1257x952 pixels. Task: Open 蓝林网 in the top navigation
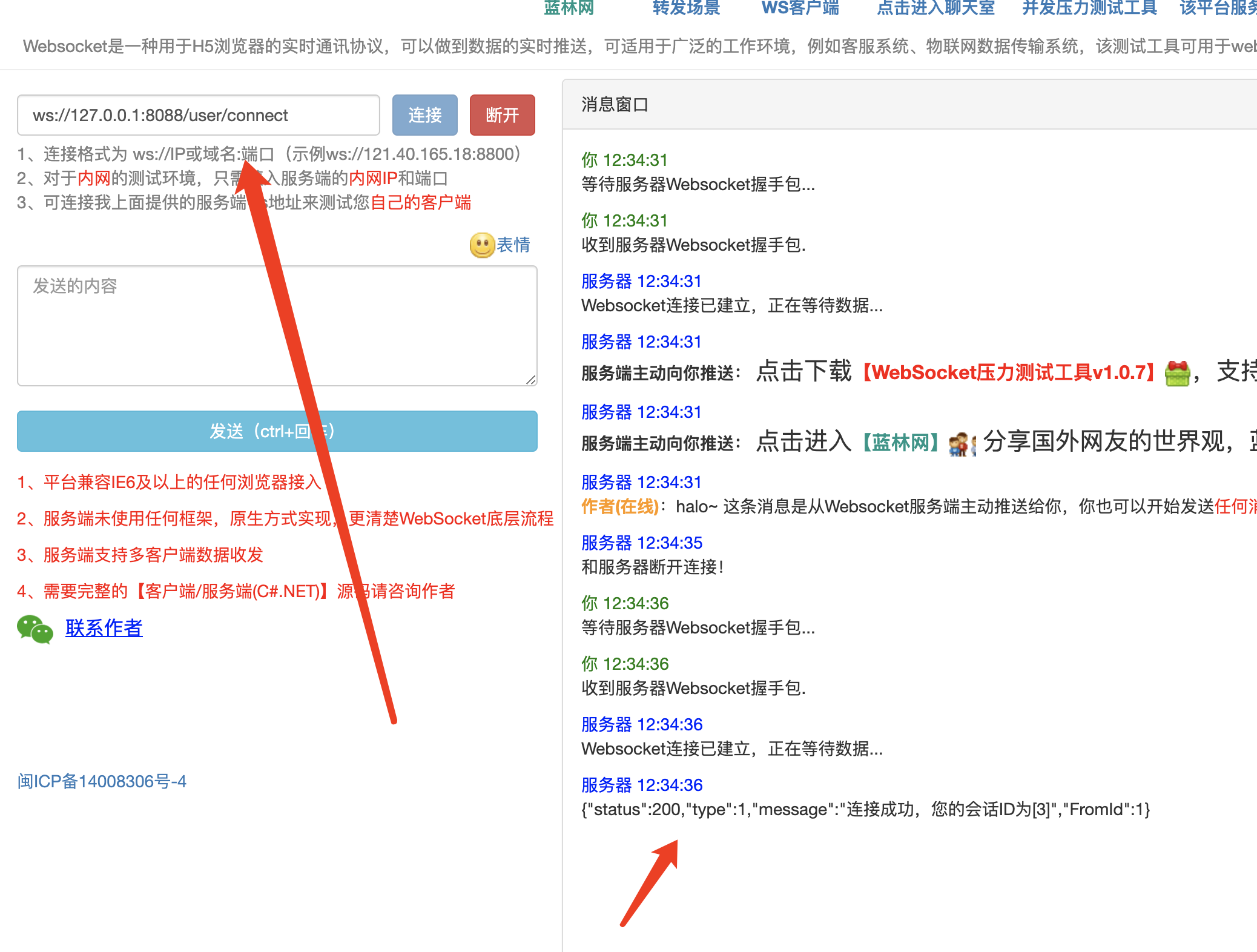[x=569, y=8]
